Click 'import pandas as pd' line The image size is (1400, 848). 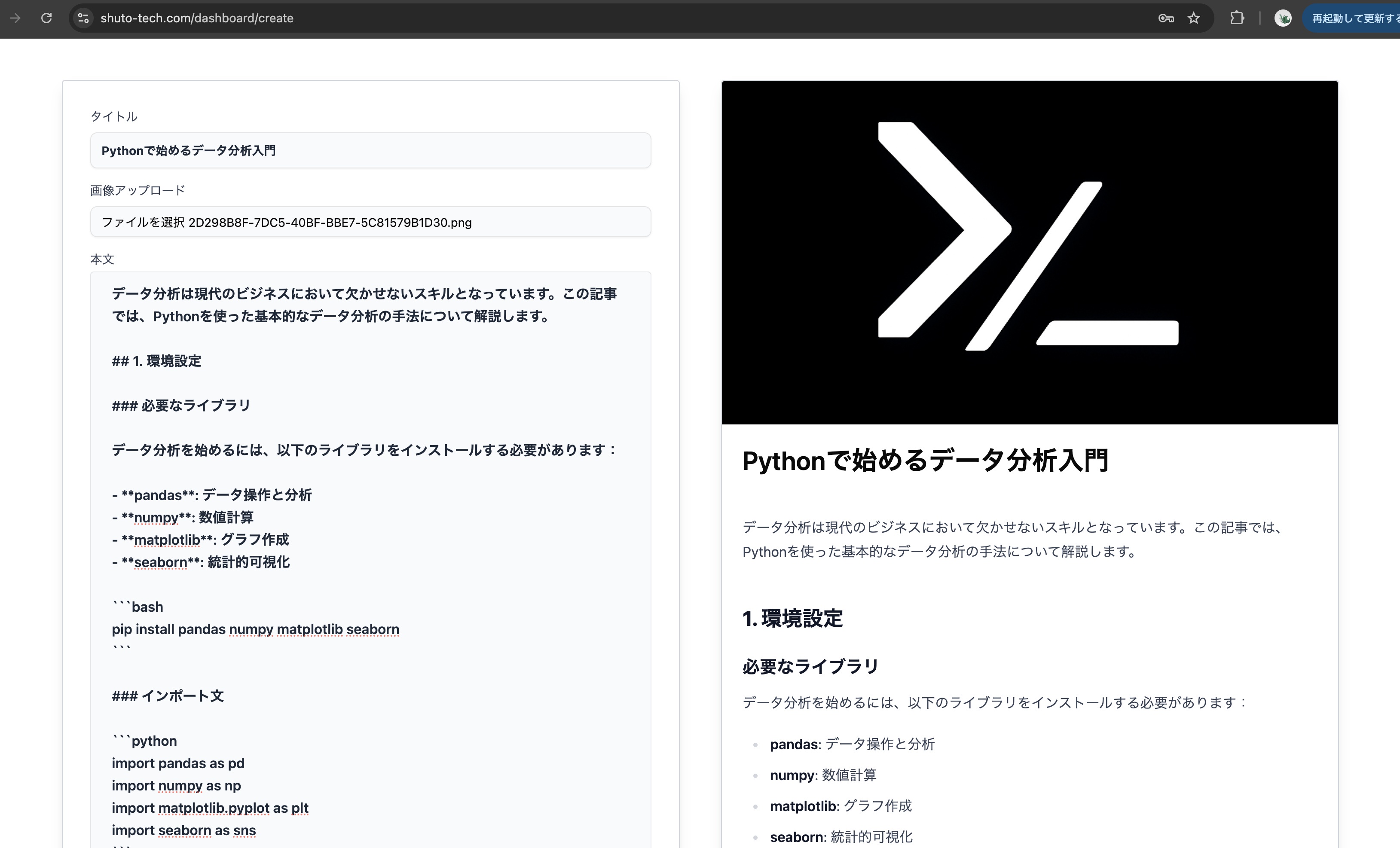(x=178, y=763)
